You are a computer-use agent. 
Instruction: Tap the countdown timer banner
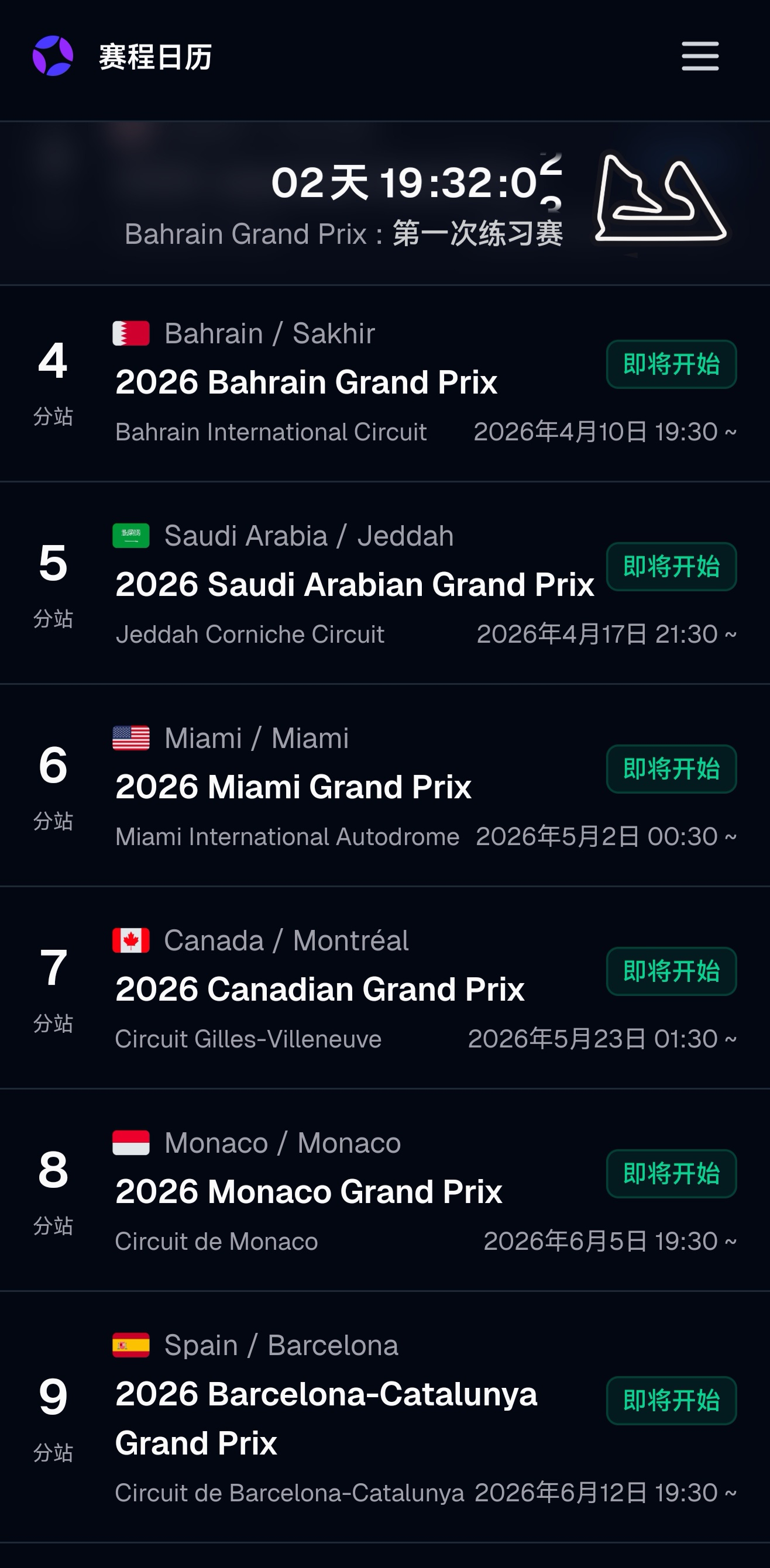[385, 204]
